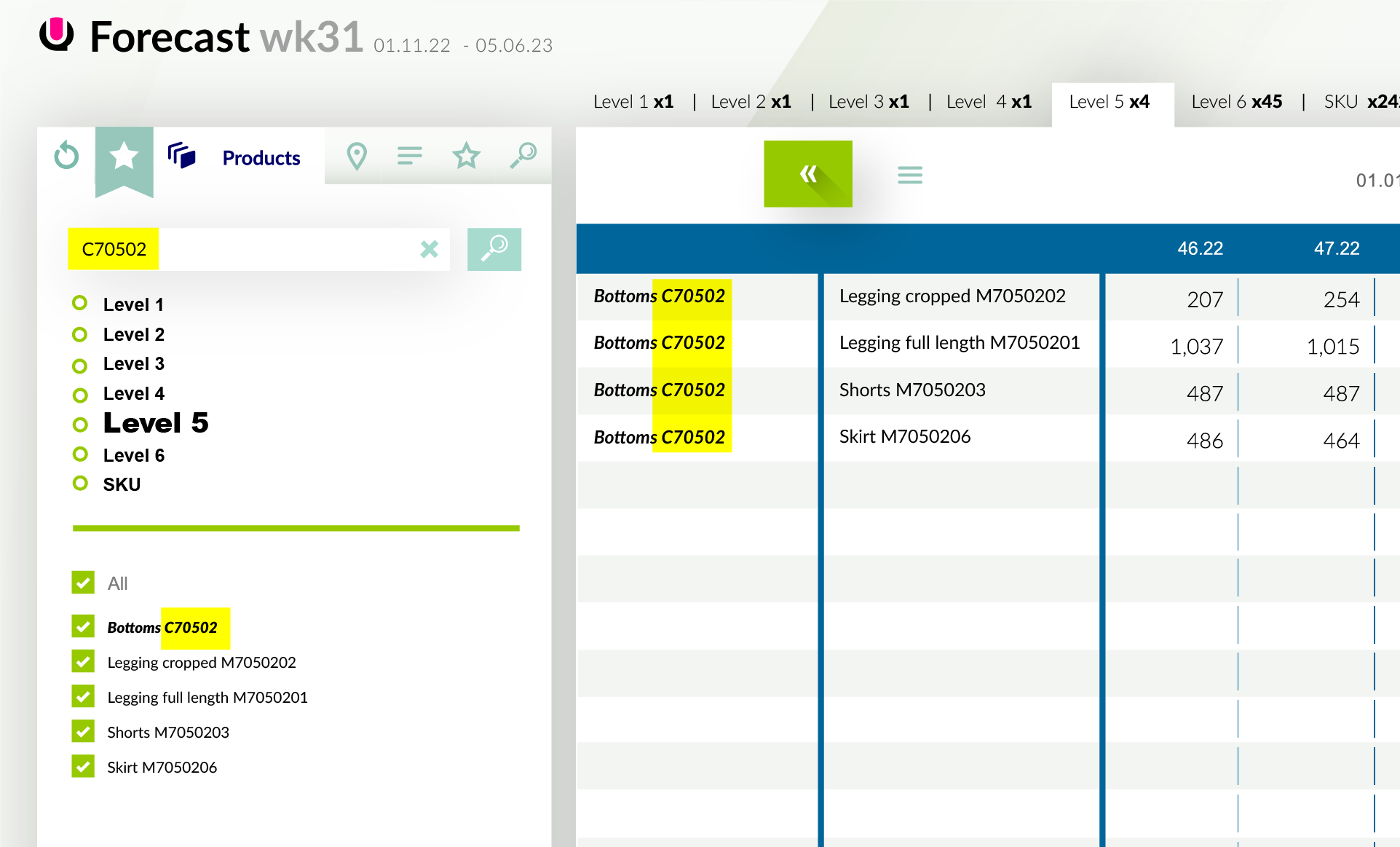Screen dimensions: 1400x847
Task: Select the SKU radio option
Action: click(x=80, y=484)
